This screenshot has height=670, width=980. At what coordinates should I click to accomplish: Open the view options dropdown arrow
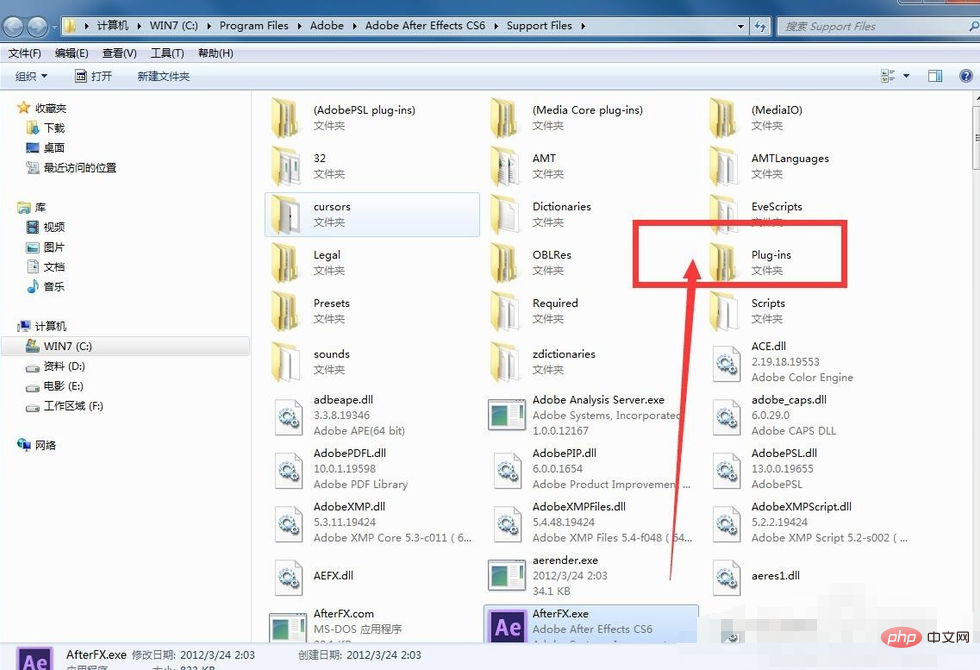point(906,76)
